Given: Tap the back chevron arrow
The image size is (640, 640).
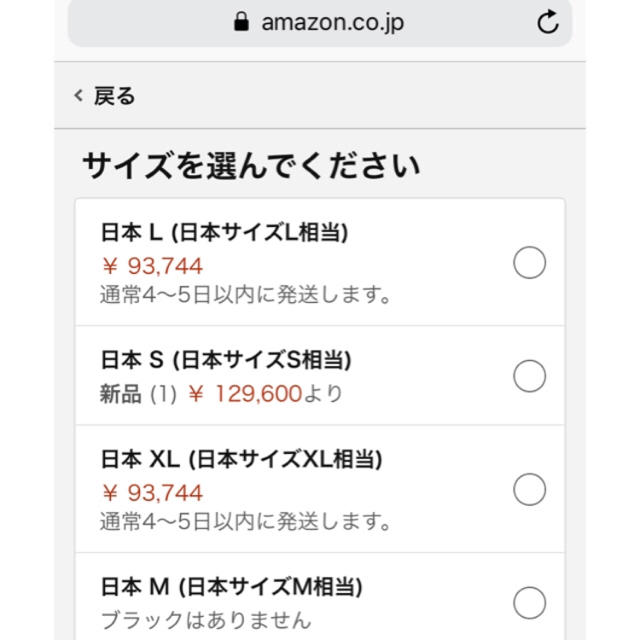Looking at the screenshot, I should click(78, 96).
